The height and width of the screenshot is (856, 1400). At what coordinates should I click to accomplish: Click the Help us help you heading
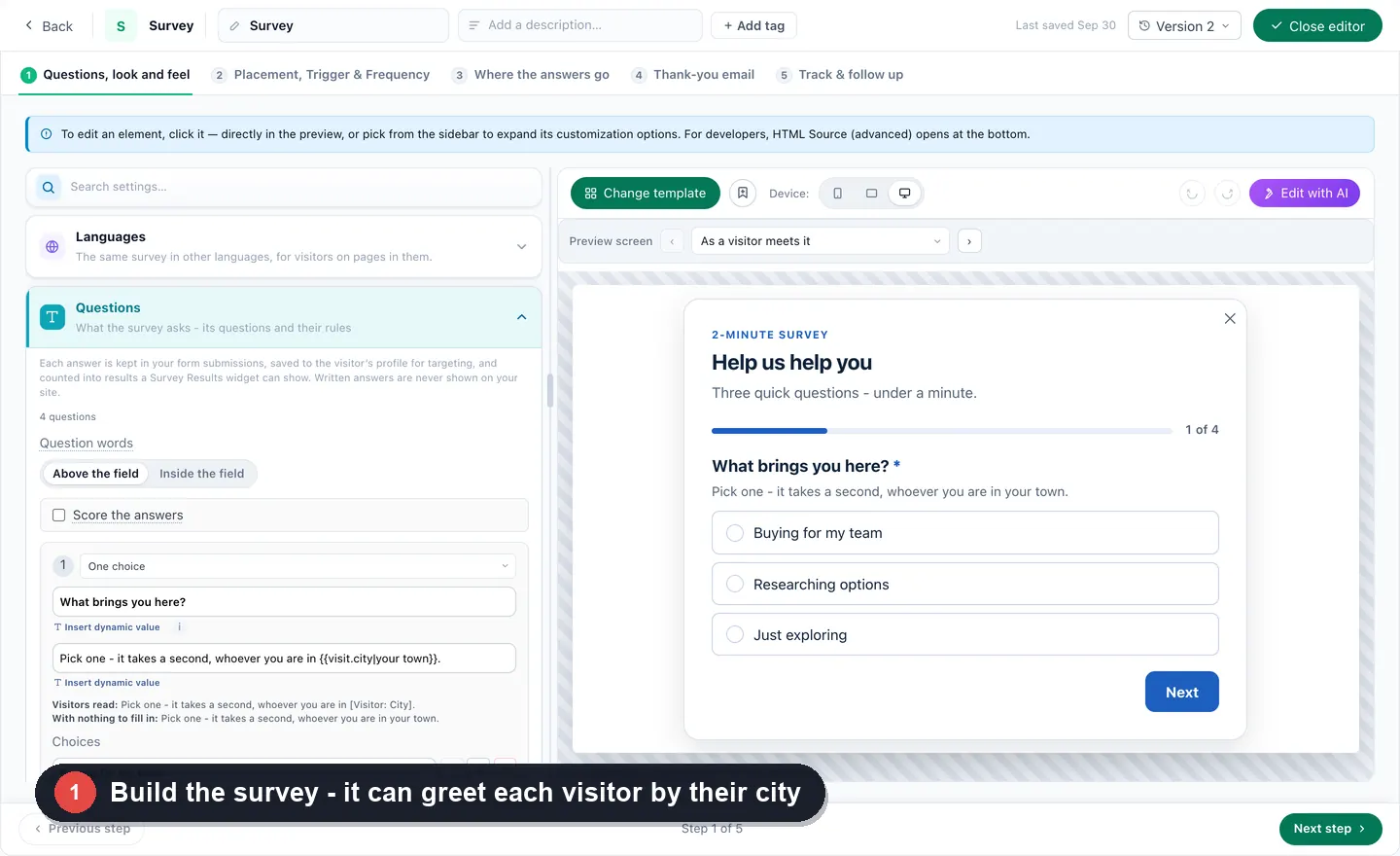coord(791,363)
